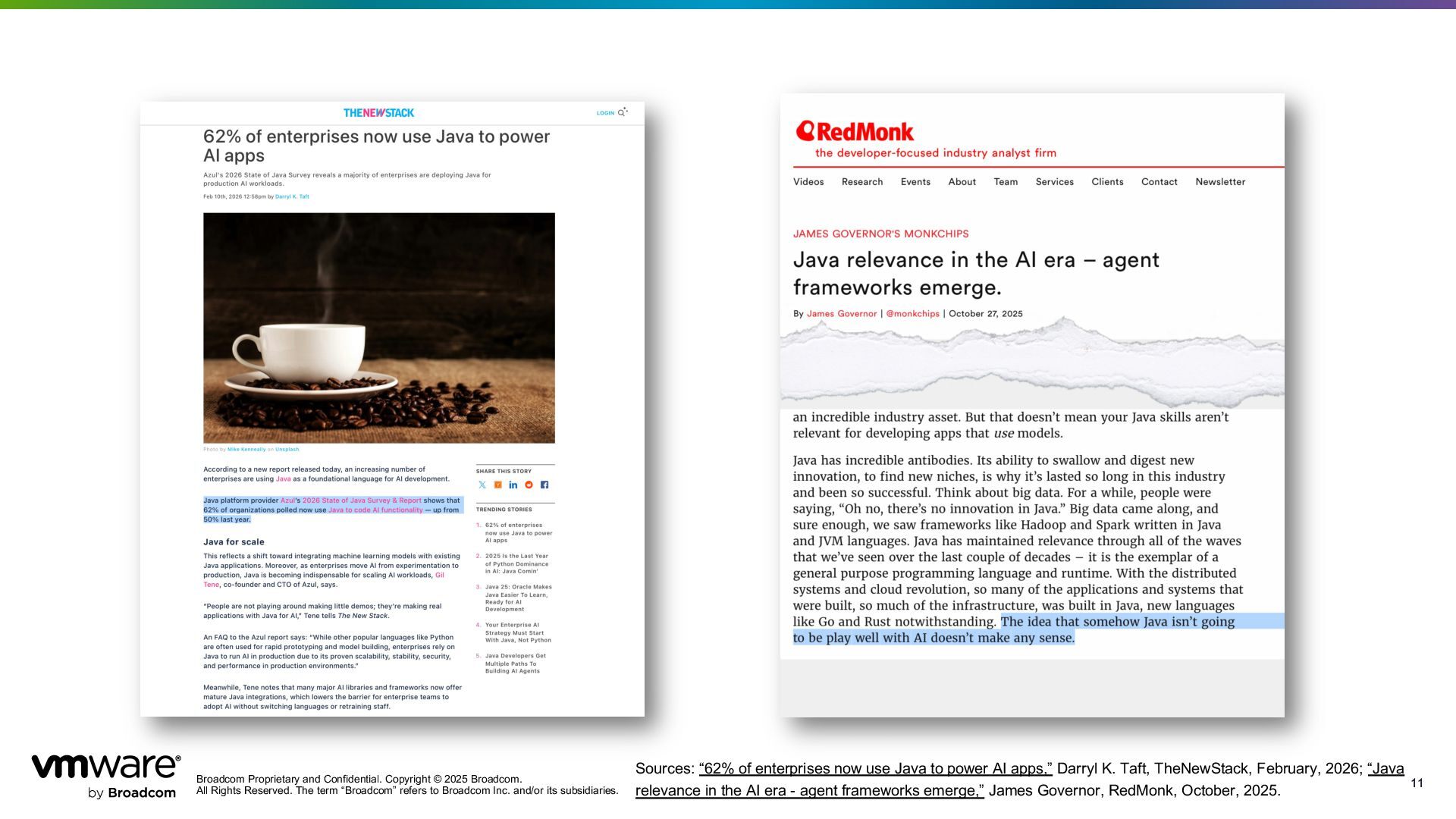Share via the LinkedIn icon
The height and width of the screenshot is (819, 1456).
[513, 485]
